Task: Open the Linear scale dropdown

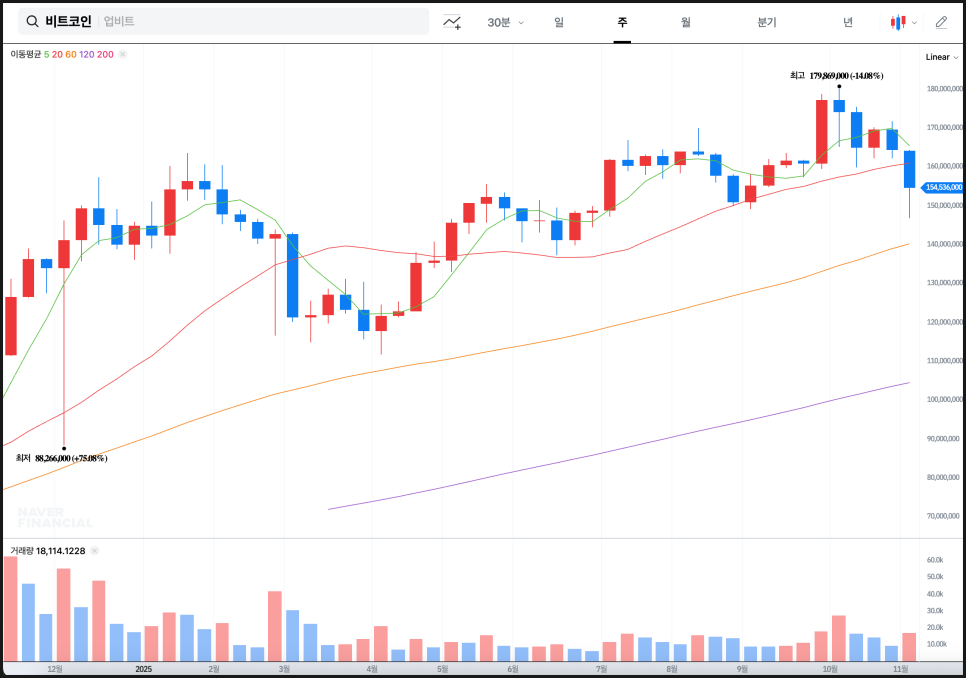Action: pyautogui.click(x=941, y=57)
